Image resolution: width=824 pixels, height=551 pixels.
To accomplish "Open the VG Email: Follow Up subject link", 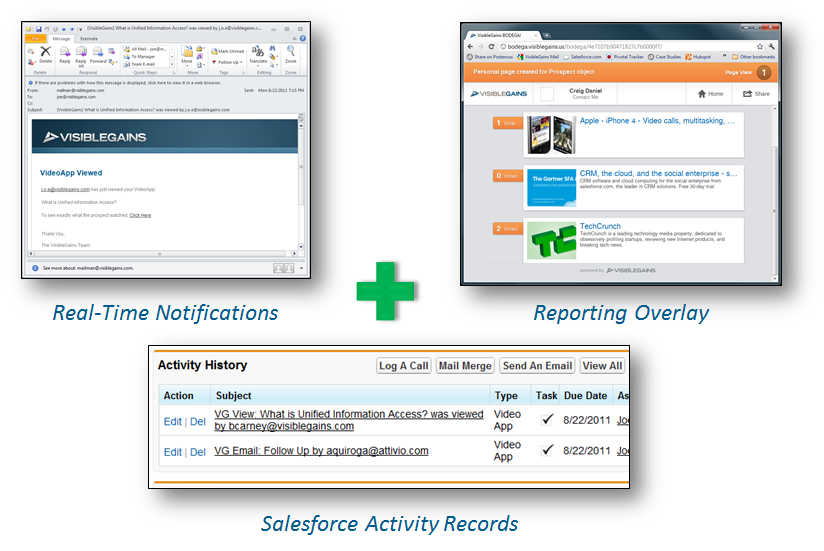I will point(321,451).
